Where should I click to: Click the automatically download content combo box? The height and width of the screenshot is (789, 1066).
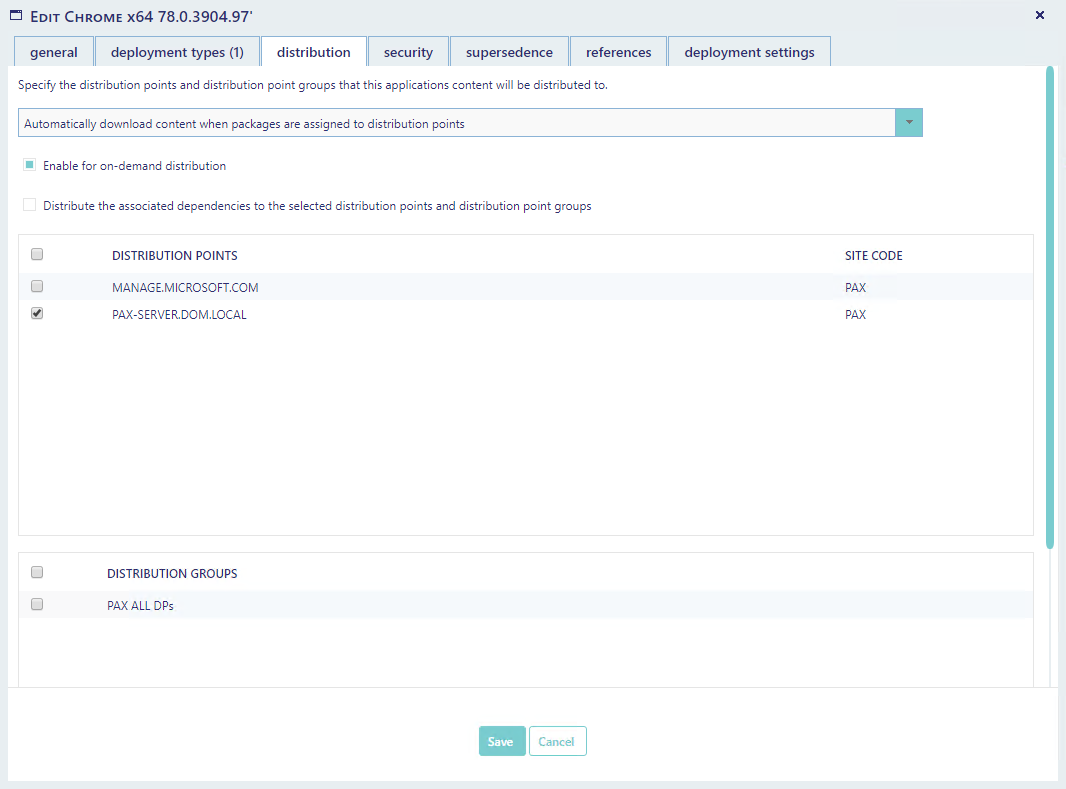(457, 123)
